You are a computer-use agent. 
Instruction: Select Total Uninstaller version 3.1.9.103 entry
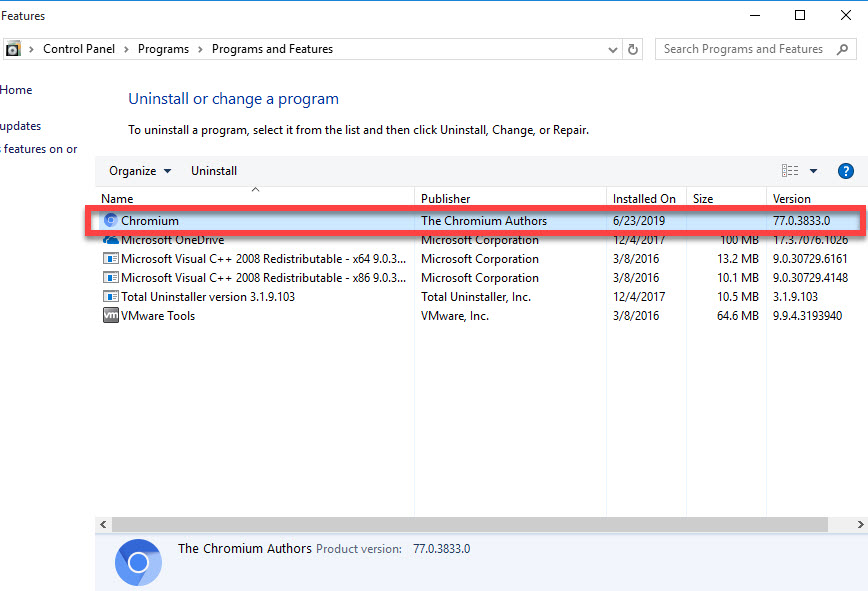click(x=208, y=296)
